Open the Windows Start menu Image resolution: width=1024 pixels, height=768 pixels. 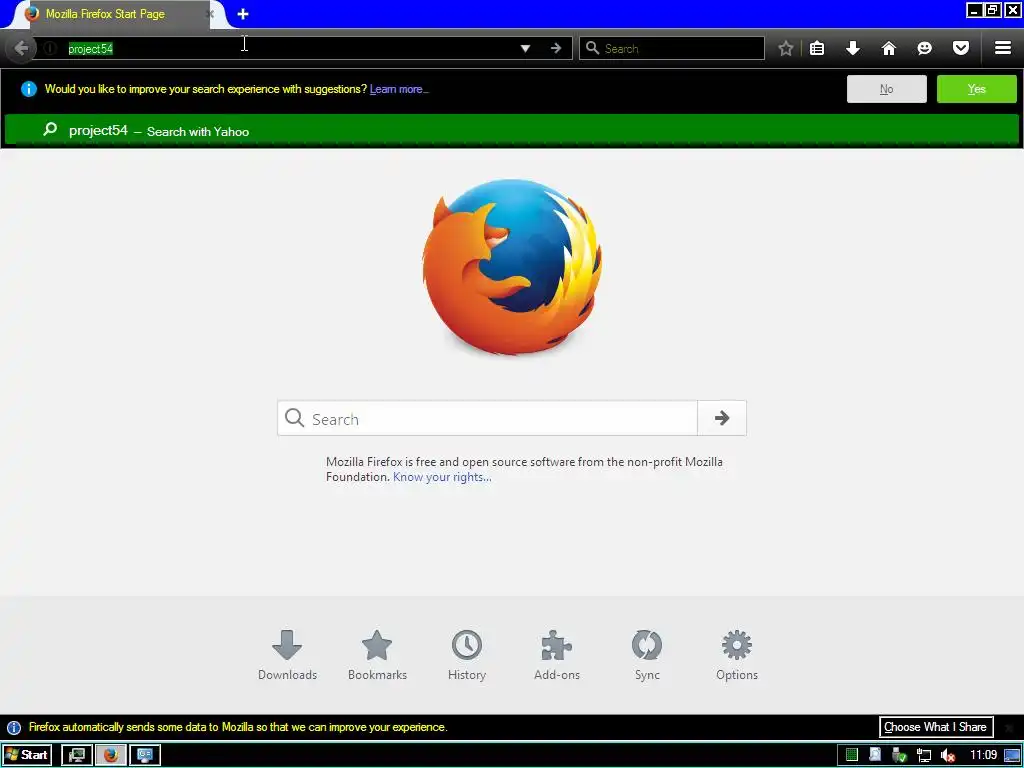(x=26, y=755)
